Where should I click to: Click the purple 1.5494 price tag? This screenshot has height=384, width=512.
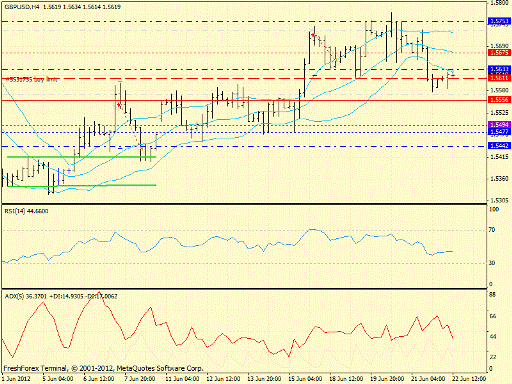tap(499, 124)
